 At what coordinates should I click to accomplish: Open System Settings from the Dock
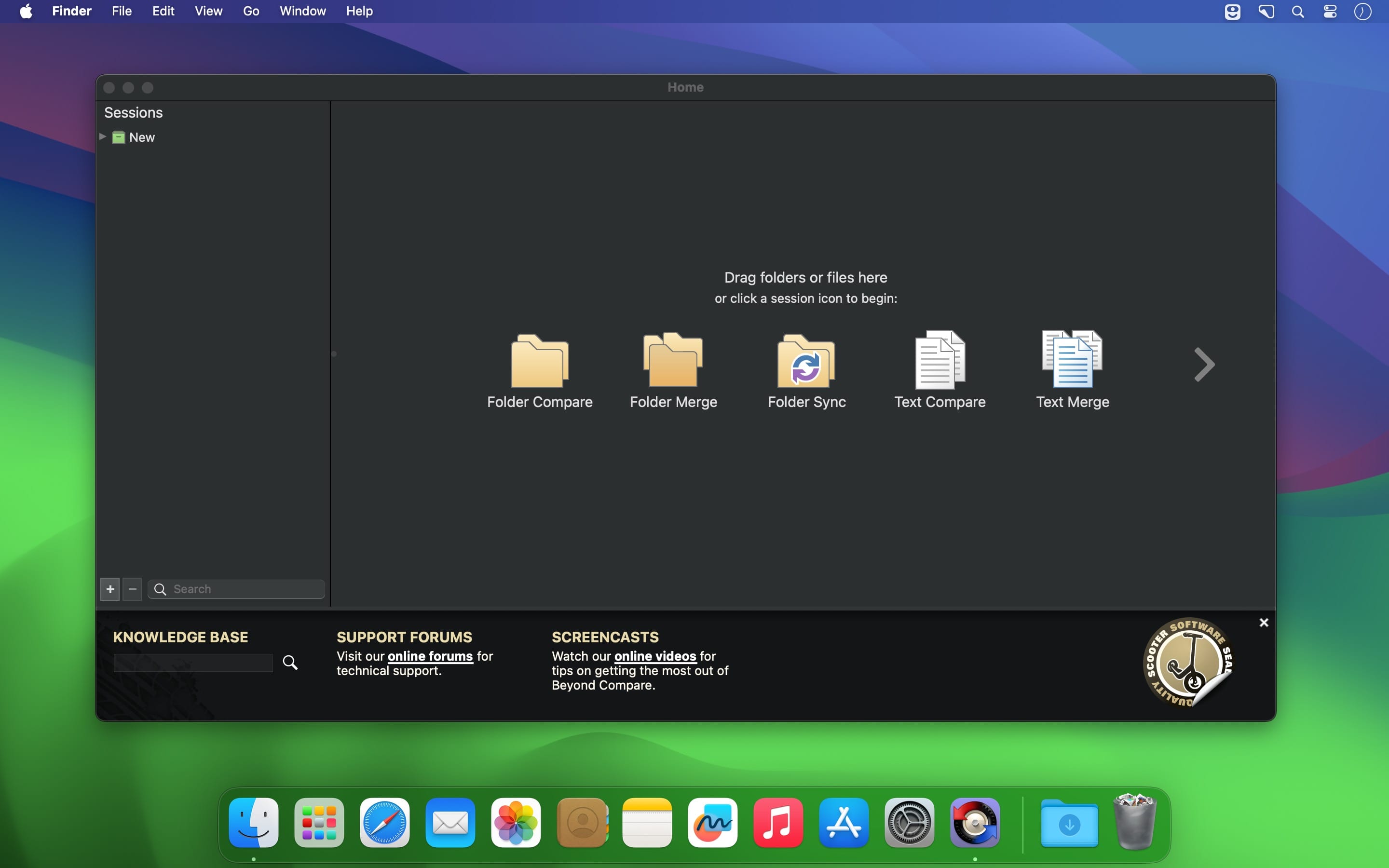tap(909, 822)
